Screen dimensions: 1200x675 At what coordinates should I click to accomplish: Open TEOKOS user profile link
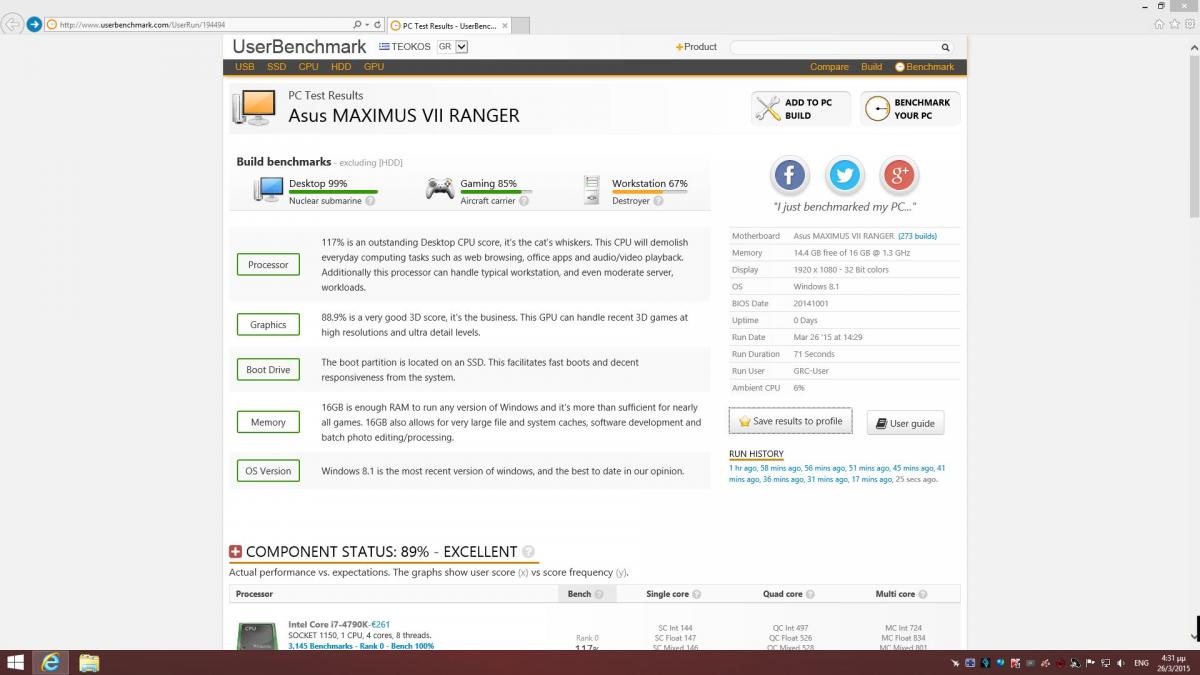(x=410, y=47)
